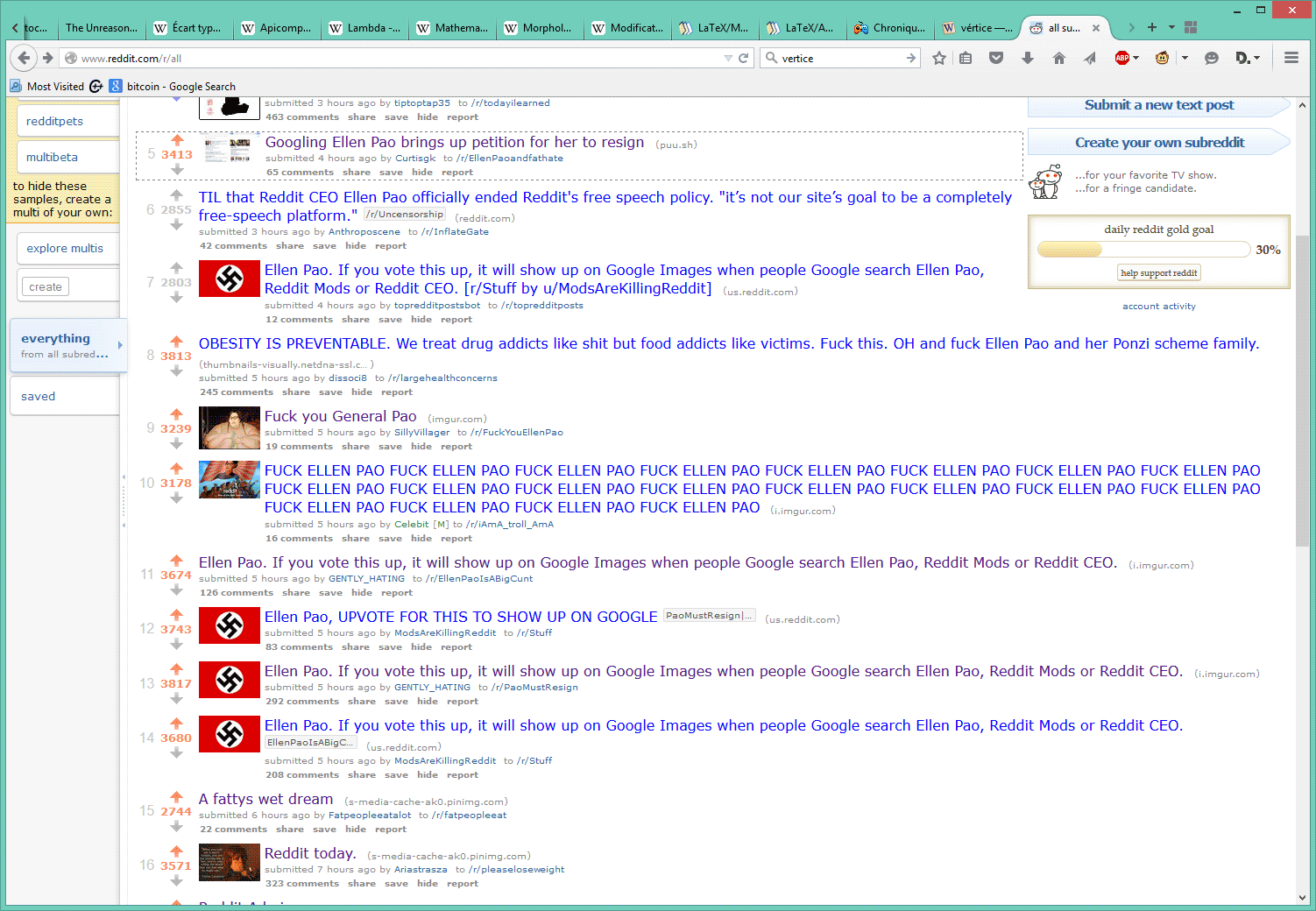
Task: Click the page vertical scrollbar thumb
Action: pyautogui.click(x=1302, y=391)
